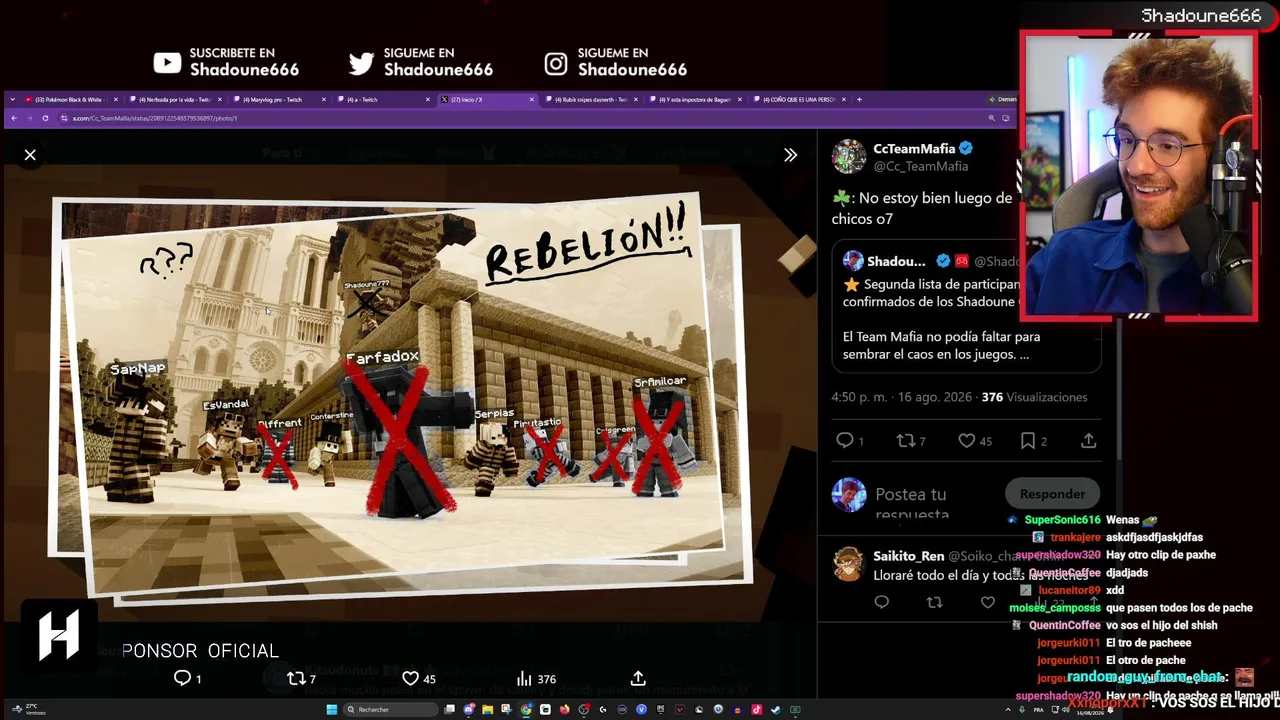The image size is (1280, 720).
Task: Click the repost icon below the photo
Action: click(x=295, y=678)
